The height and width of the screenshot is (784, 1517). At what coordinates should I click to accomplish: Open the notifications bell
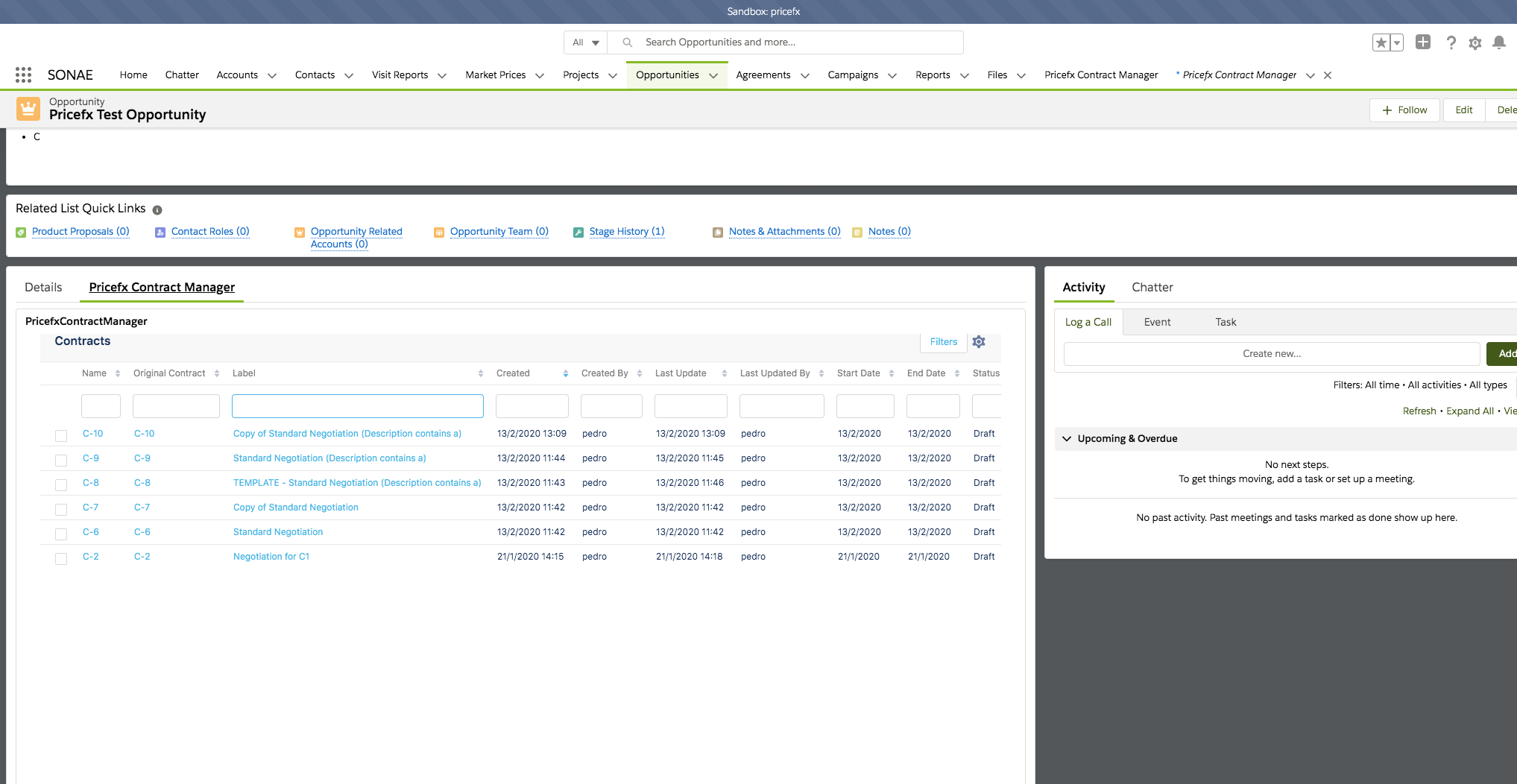point(1499,42)
